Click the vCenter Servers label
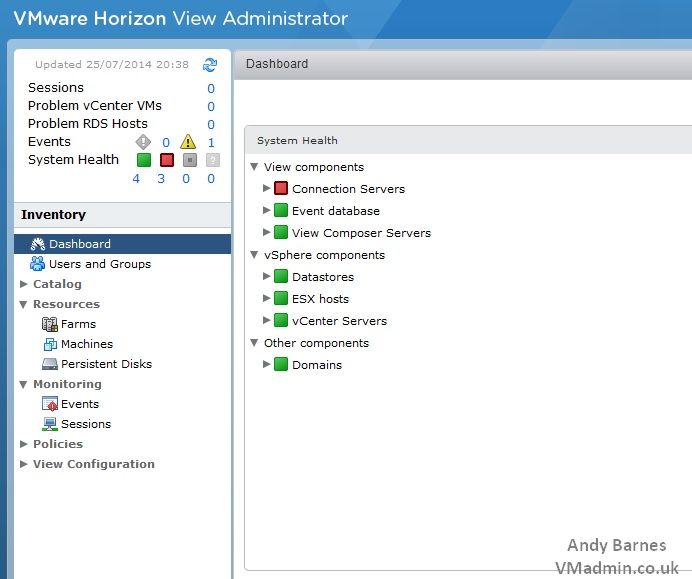 pos(339,321)
